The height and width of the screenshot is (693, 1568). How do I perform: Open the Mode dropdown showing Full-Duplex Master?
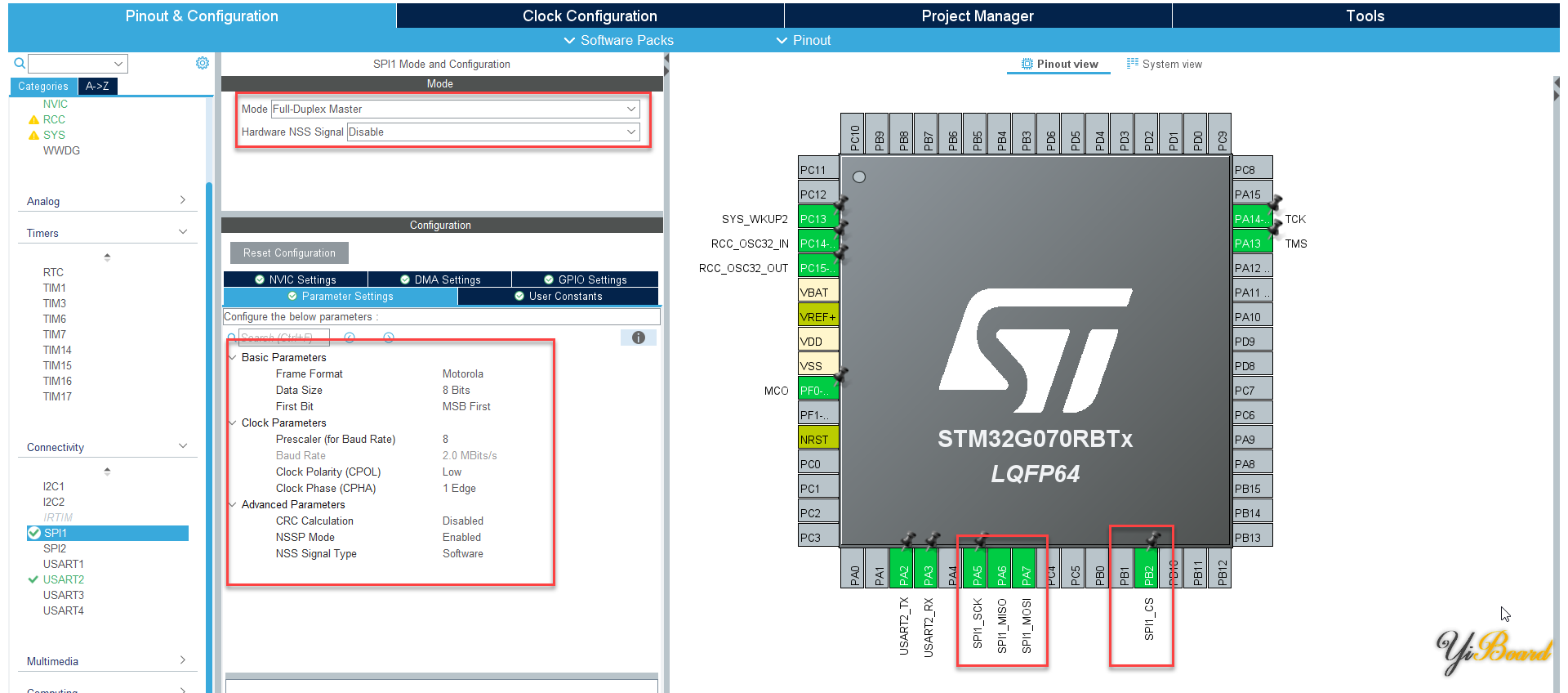click(x=455, y=109)
